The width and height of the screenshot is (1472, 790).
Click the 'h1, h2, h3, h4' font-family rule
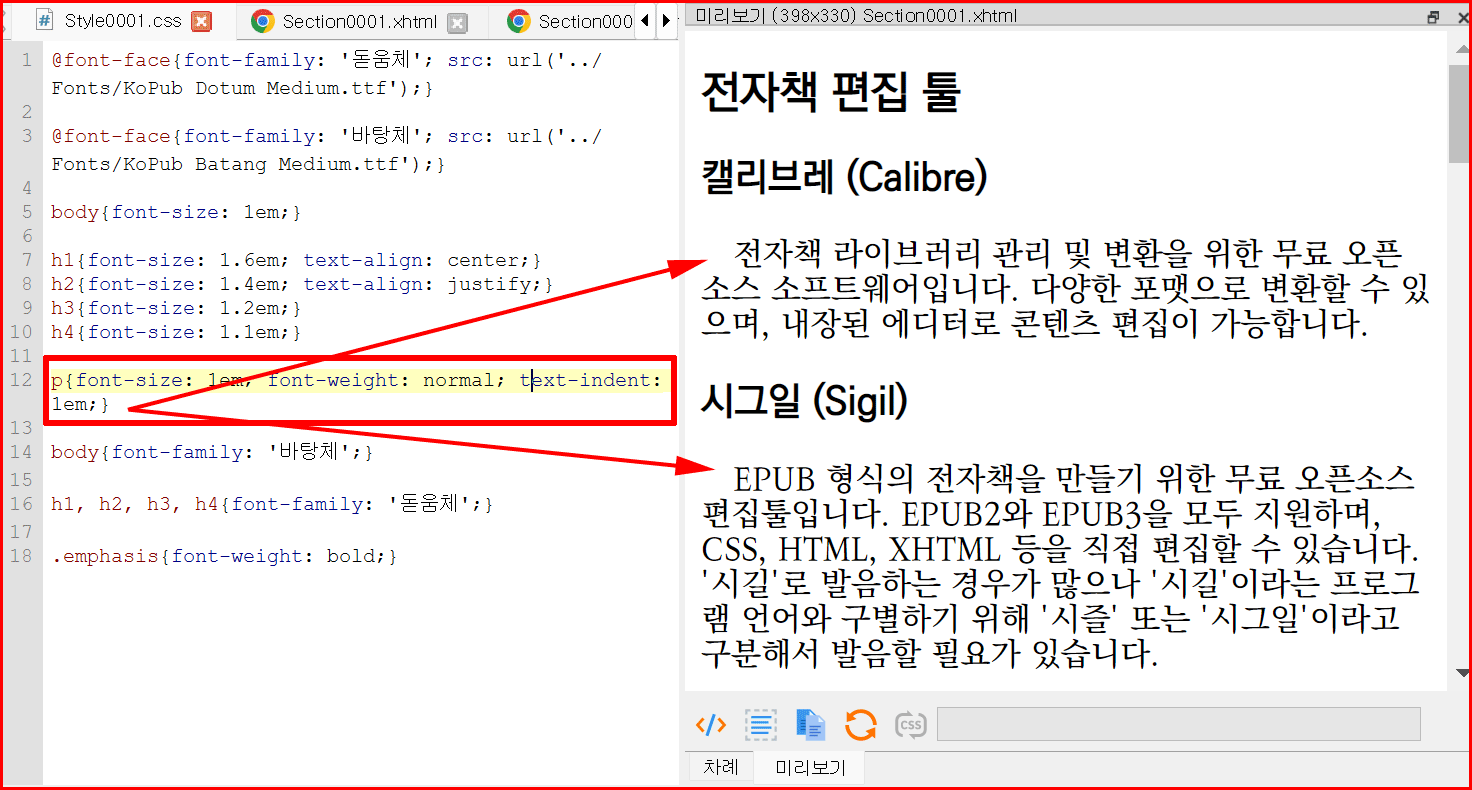[x=272, y=504]
